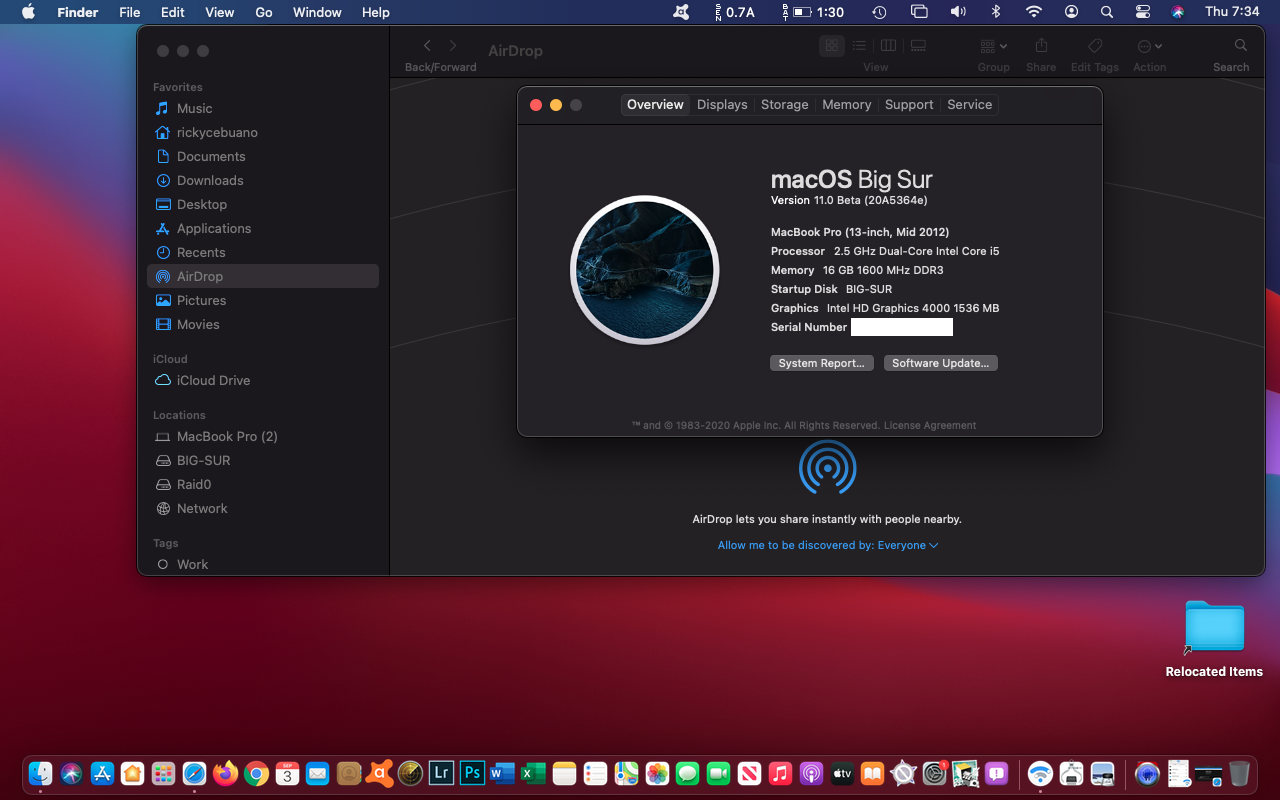Open Safari from the Dock
The image size is (1280, 800).
click(x=194, y=773)
